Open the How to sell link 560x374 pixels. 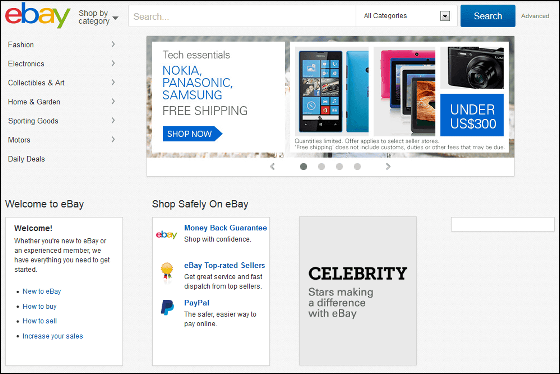pos(40,321)
